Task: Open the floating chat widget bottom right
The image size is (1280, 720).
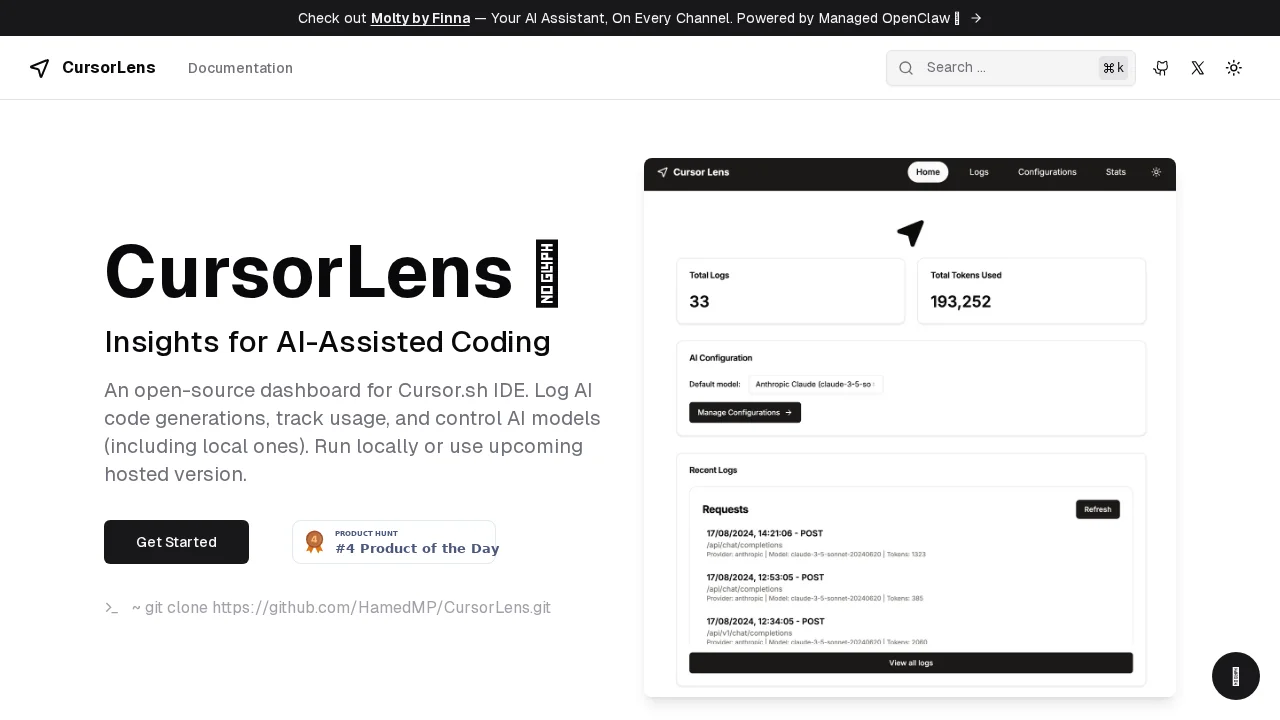Action: [1236, 676]
